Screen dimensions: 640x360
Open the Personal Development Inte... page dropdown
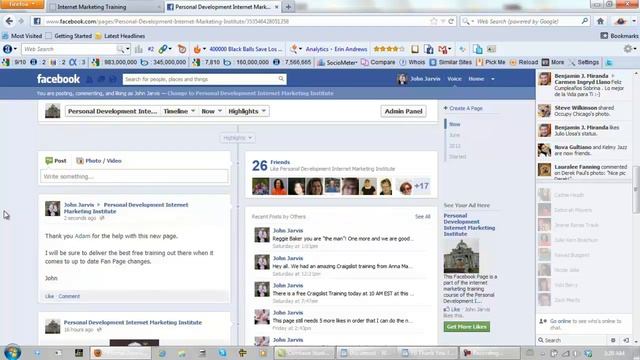[x=112, y=111]
